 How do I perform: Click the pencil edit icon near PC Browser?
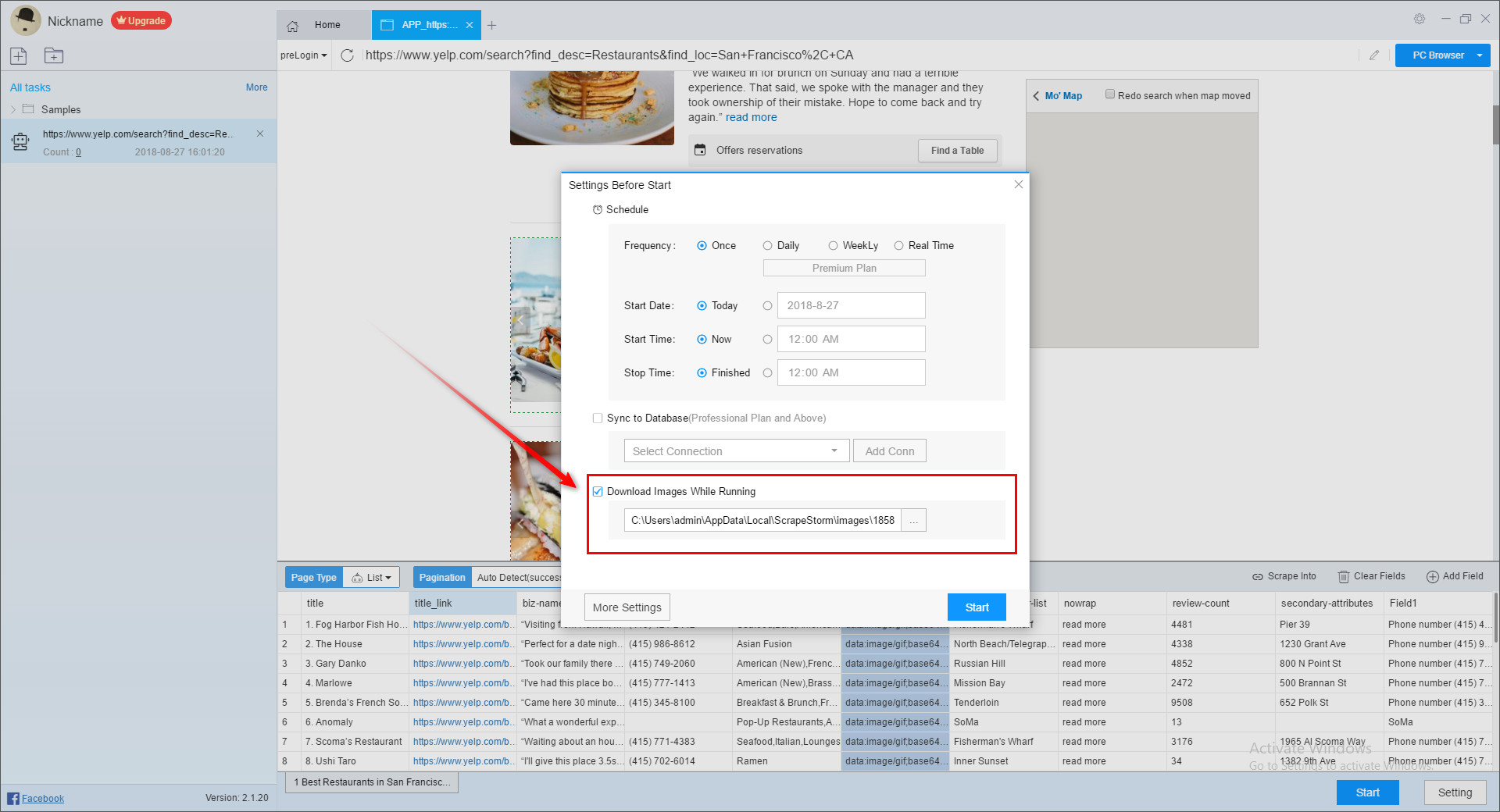tap(1374, 55)
